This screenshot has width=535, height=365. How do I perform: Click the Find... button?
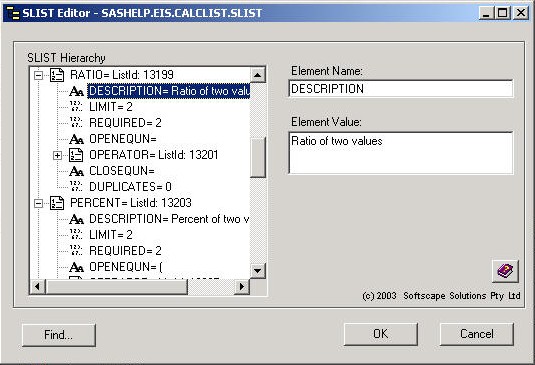(59, 335)
